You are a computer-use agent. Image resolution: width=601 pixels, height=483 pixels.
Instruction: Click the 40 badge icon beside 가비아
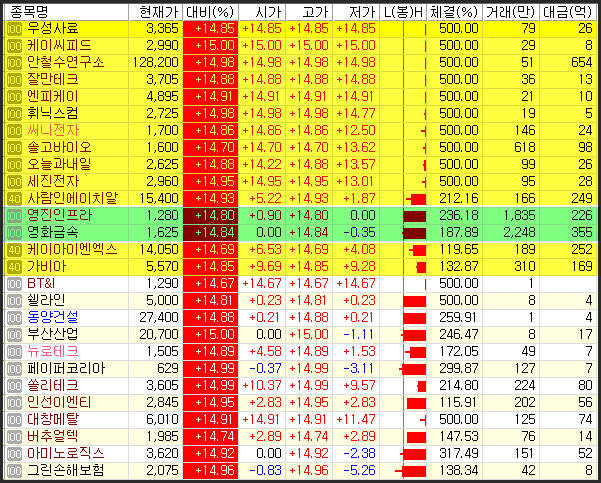point(15,267)
